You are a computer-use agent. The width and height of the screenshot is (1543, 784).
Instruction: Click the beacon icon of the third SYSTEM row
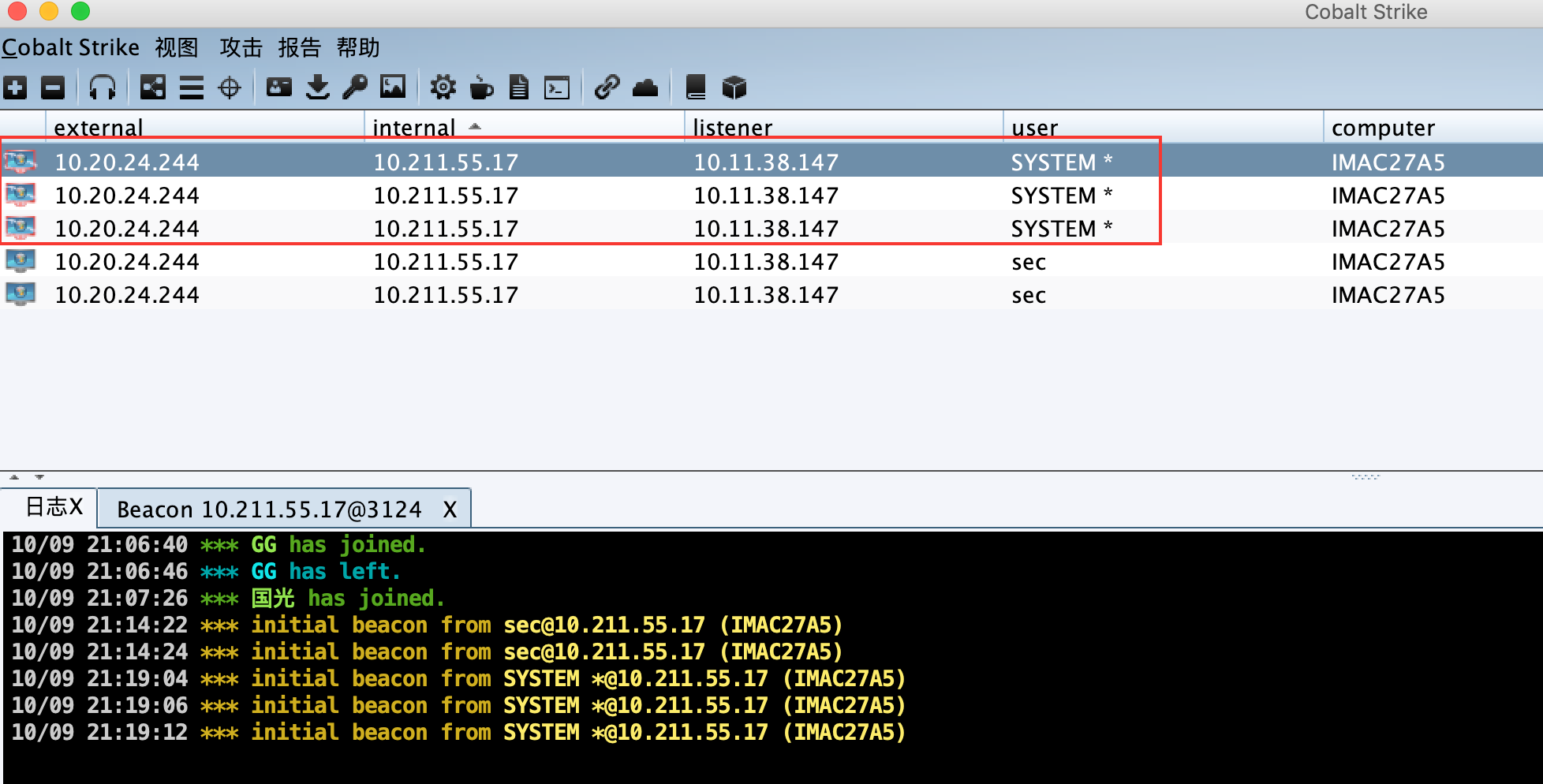[21, 228]
